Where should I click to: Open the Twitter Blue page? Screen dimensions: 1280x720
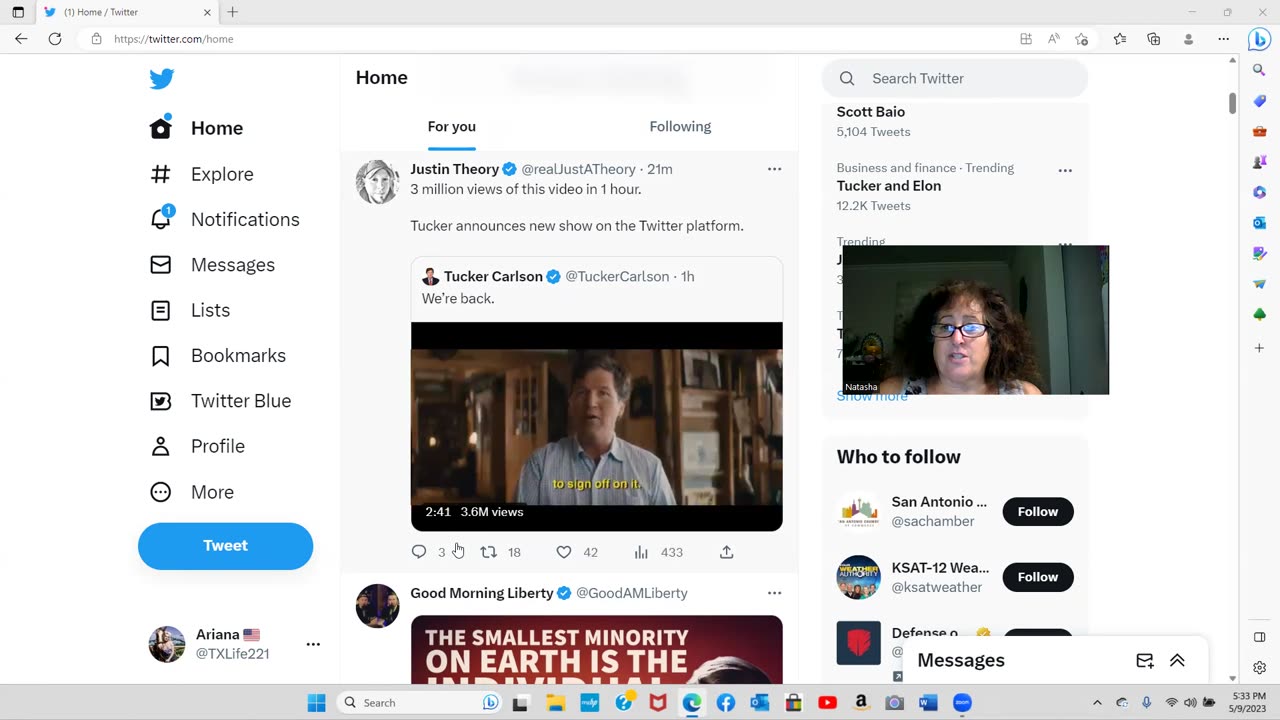221,401
